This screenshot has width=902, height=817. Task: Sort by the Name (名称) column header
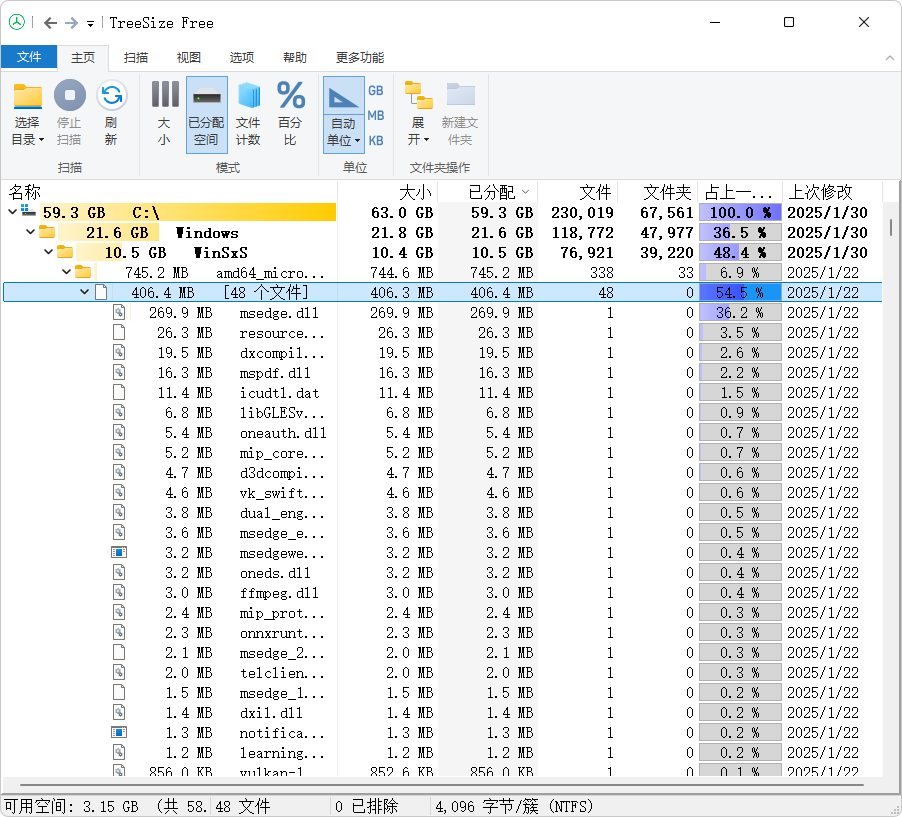(x=171, y=192)
